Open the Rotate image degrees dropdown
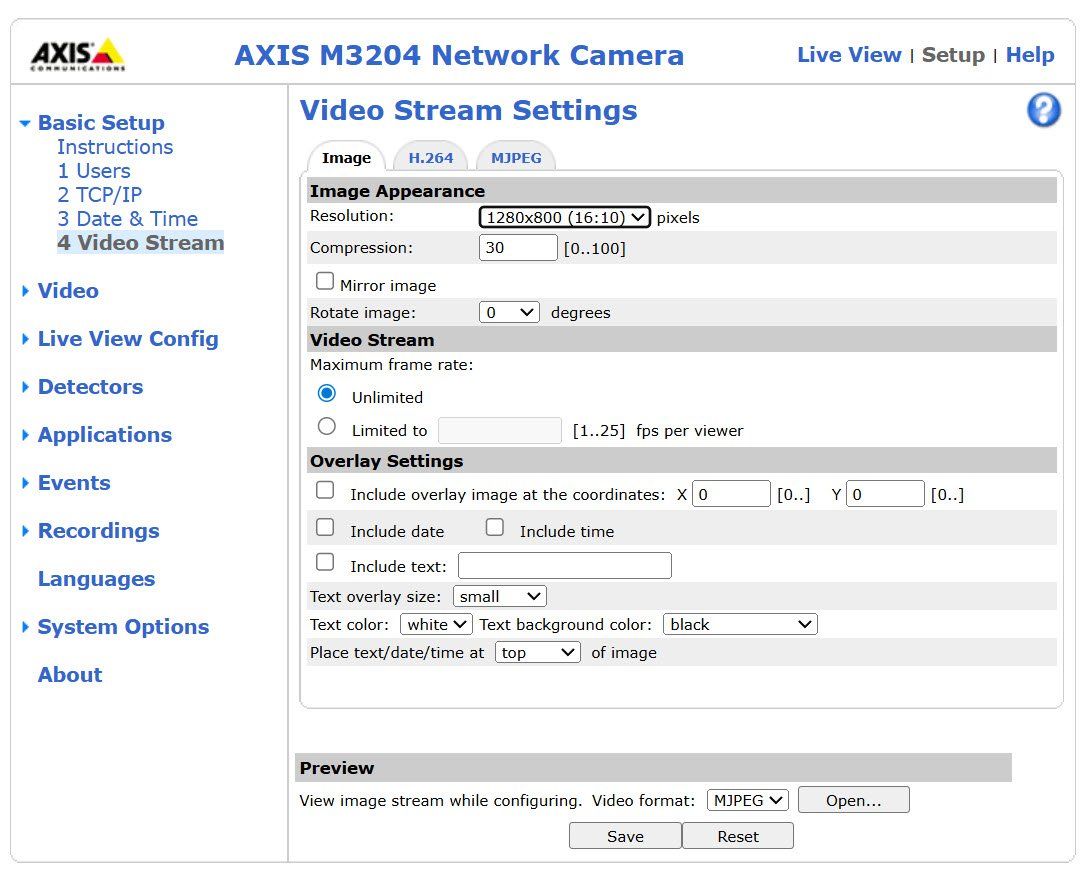Screen dimensions: 1089x870 509,311
